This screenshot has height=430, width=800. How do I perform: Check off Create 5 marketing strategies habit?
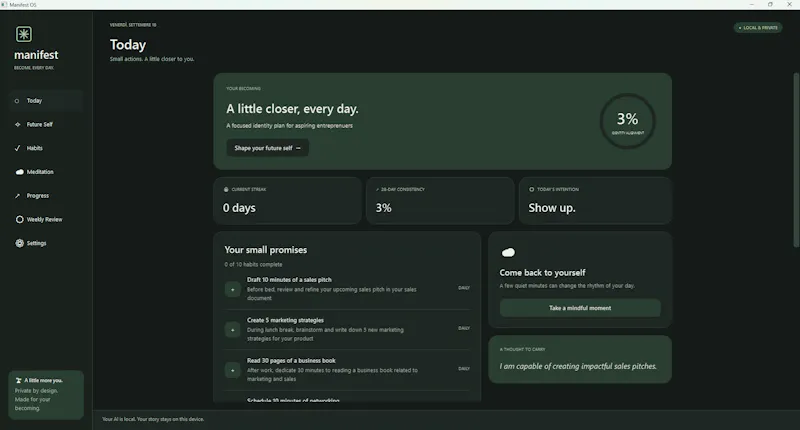coord(233,330)
